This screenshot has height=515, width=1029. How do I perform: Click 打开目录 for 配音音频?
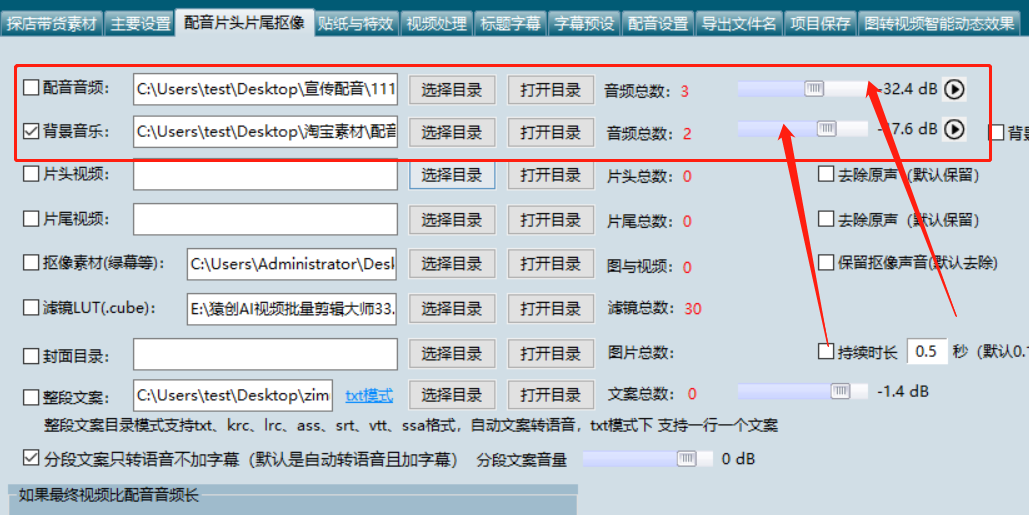coord(551,90)
